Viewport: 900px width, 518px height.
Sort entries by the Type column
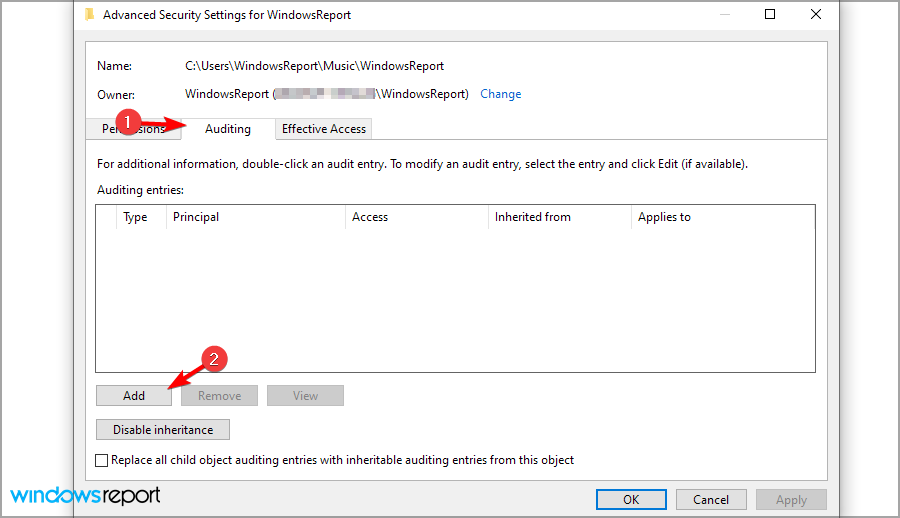[135, 217]
